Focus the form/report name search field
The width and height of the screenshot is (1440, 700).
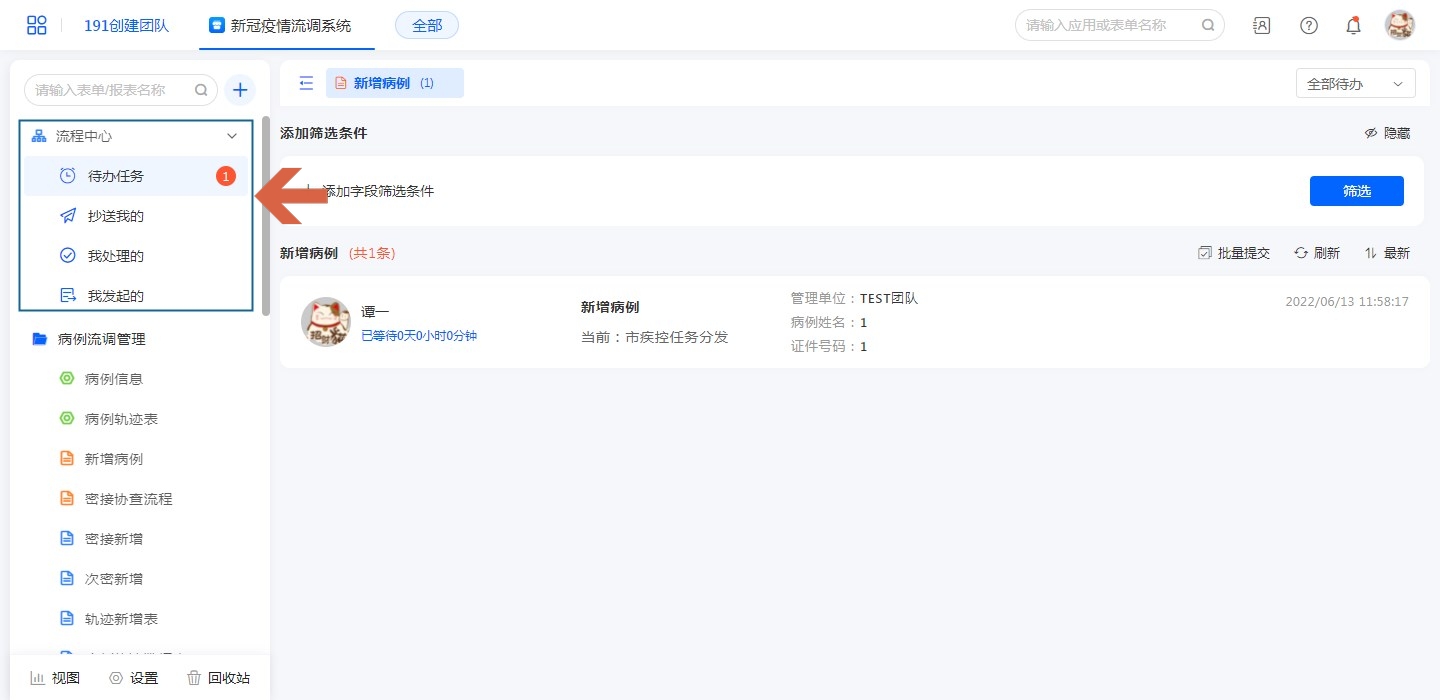coord(110,90)
